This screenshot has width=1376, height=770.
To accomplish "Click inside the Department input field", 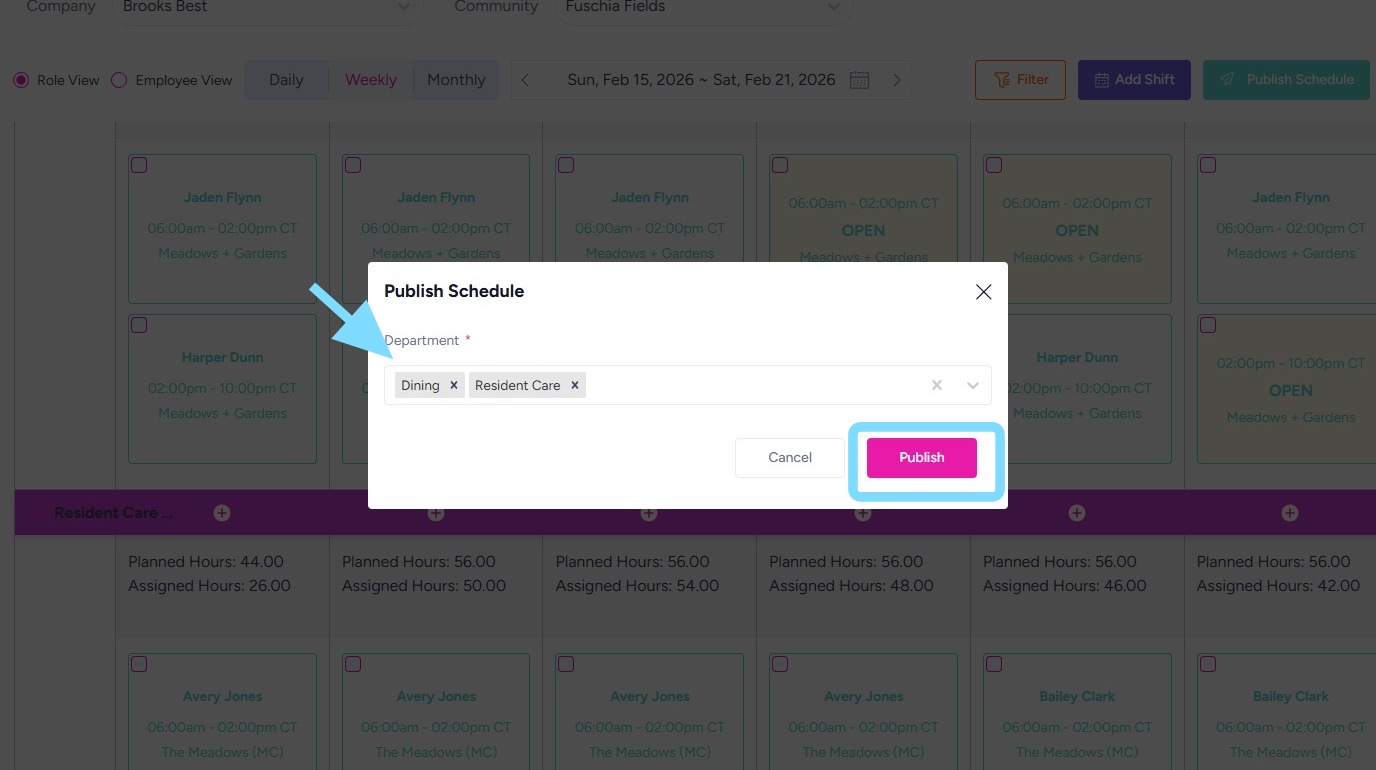I will [750, 385].
